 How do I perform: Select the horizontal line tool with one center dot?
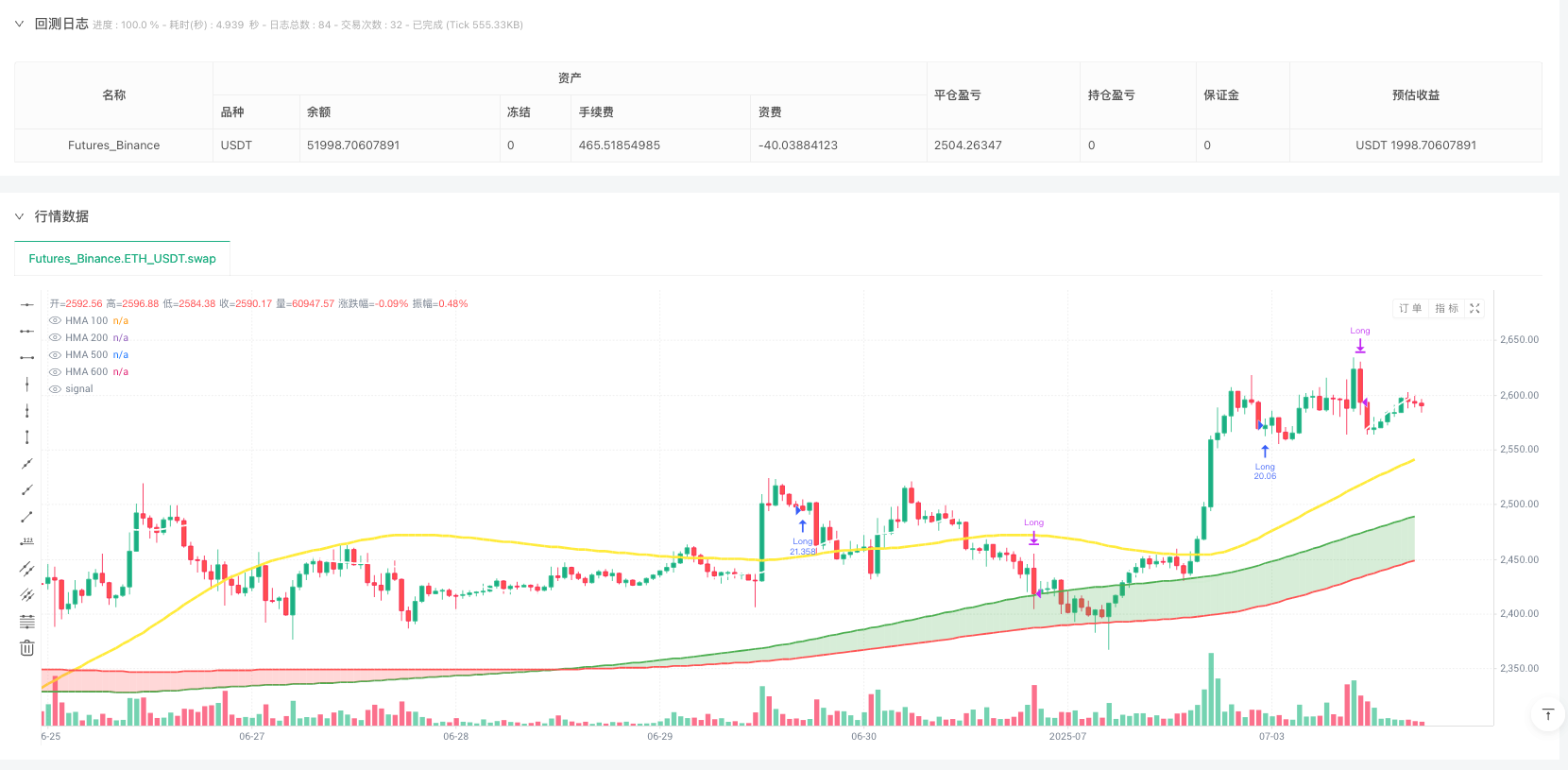point(27,304)
